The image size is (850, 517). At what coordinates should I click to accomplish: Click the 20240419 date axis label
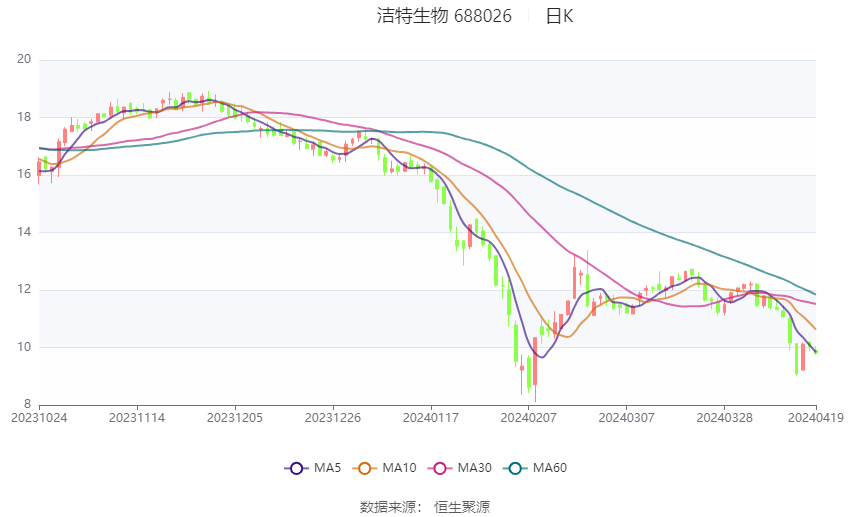816,418
